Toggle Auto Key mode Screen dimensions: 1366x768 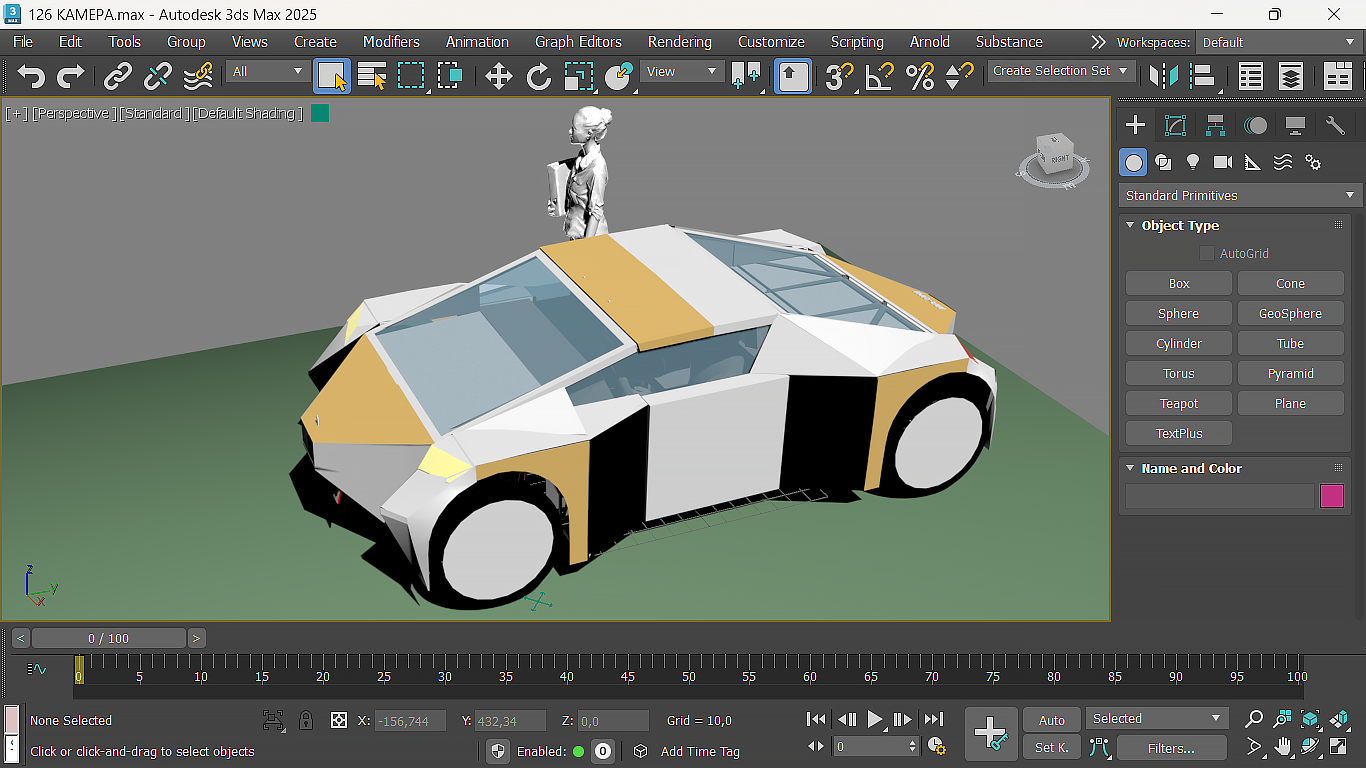(1052, 720)
